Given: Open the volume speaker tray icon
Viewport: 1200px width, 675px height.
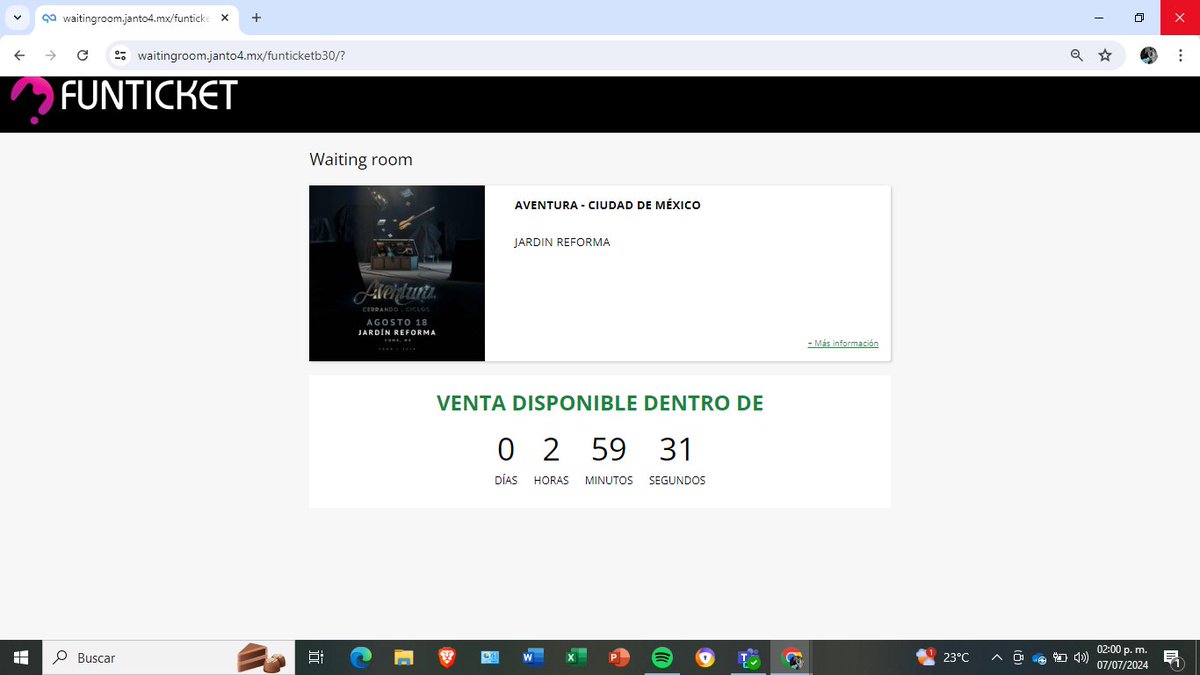Looking at the screenshot, I should [1081, 657].
